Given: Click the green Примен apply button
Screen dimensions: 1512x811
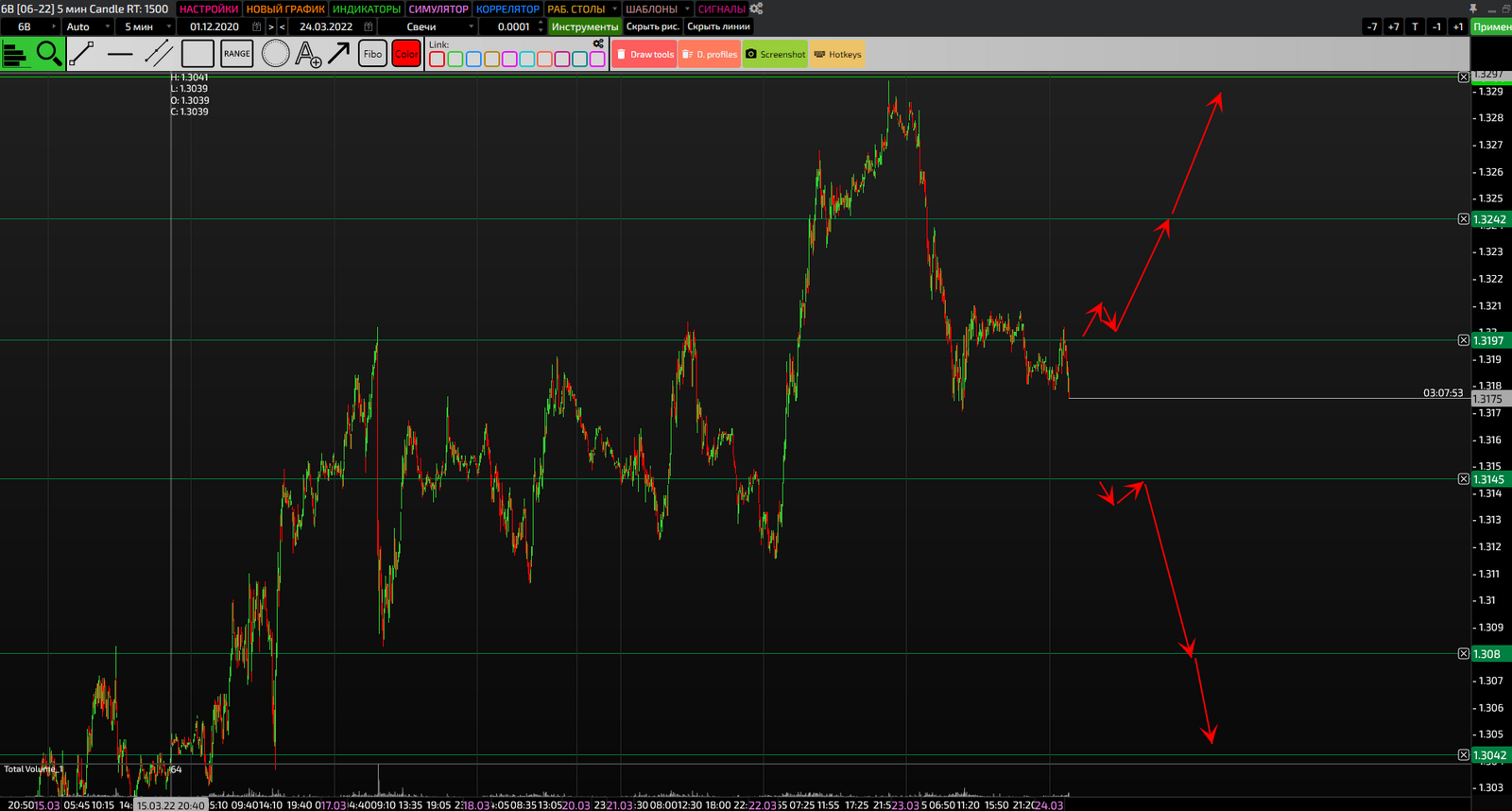Looking at the screenshot, I should [x=1491, y=26].
